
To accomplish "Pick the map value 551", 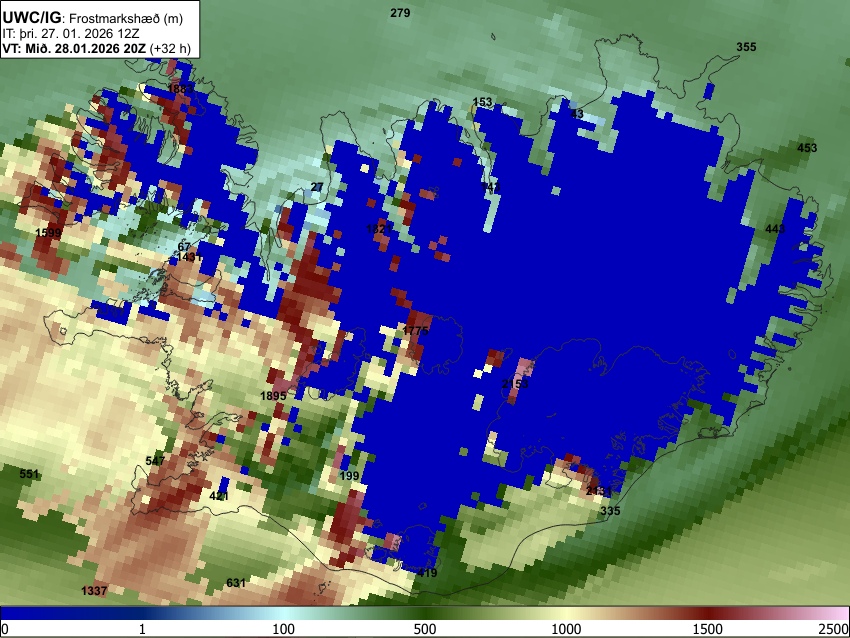I will click(29, 474).
